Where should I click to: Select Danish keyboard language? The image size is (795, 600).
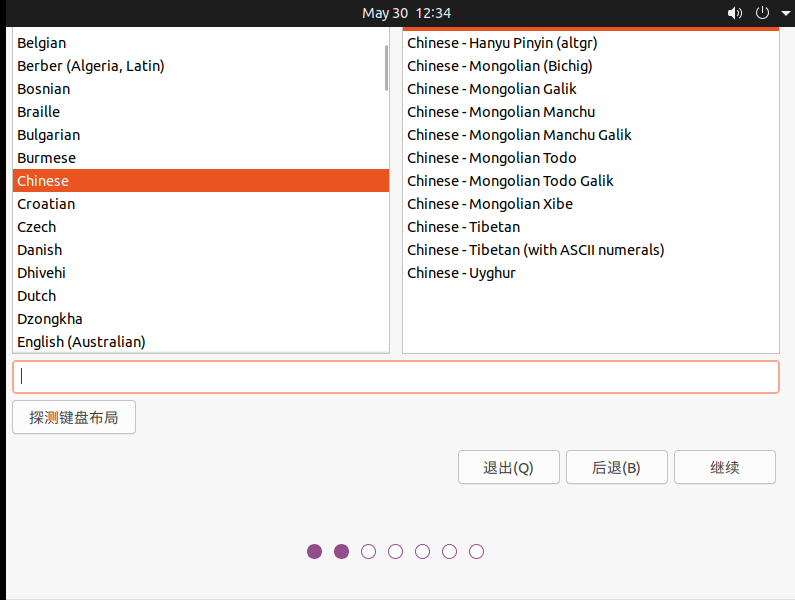click(40, 250)
